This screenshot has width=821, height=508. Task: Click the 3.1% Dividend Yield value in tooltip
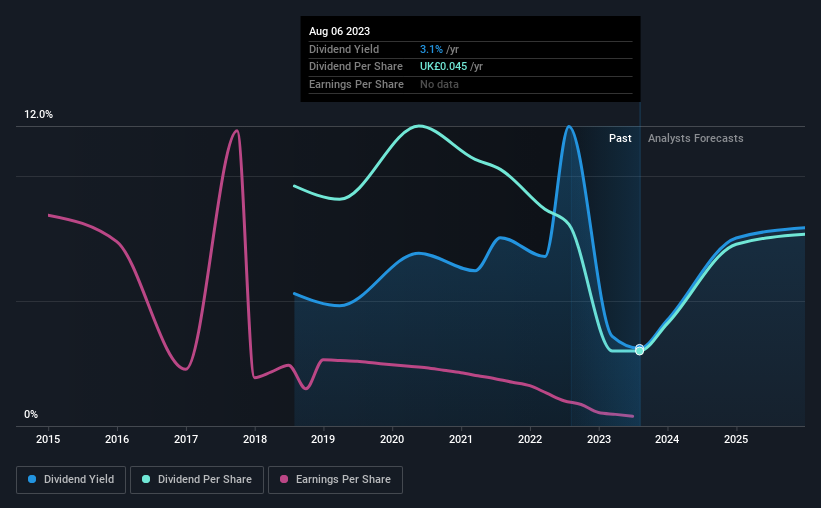(431, 49)
